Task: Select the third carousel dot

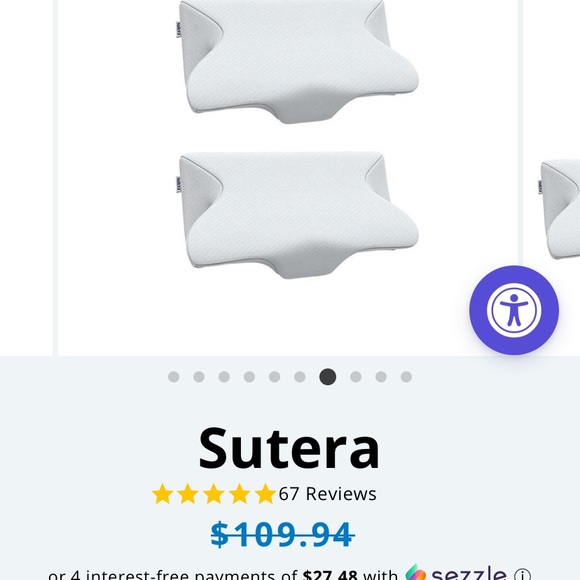Action: pyautogui.click(x=224, y=377)
